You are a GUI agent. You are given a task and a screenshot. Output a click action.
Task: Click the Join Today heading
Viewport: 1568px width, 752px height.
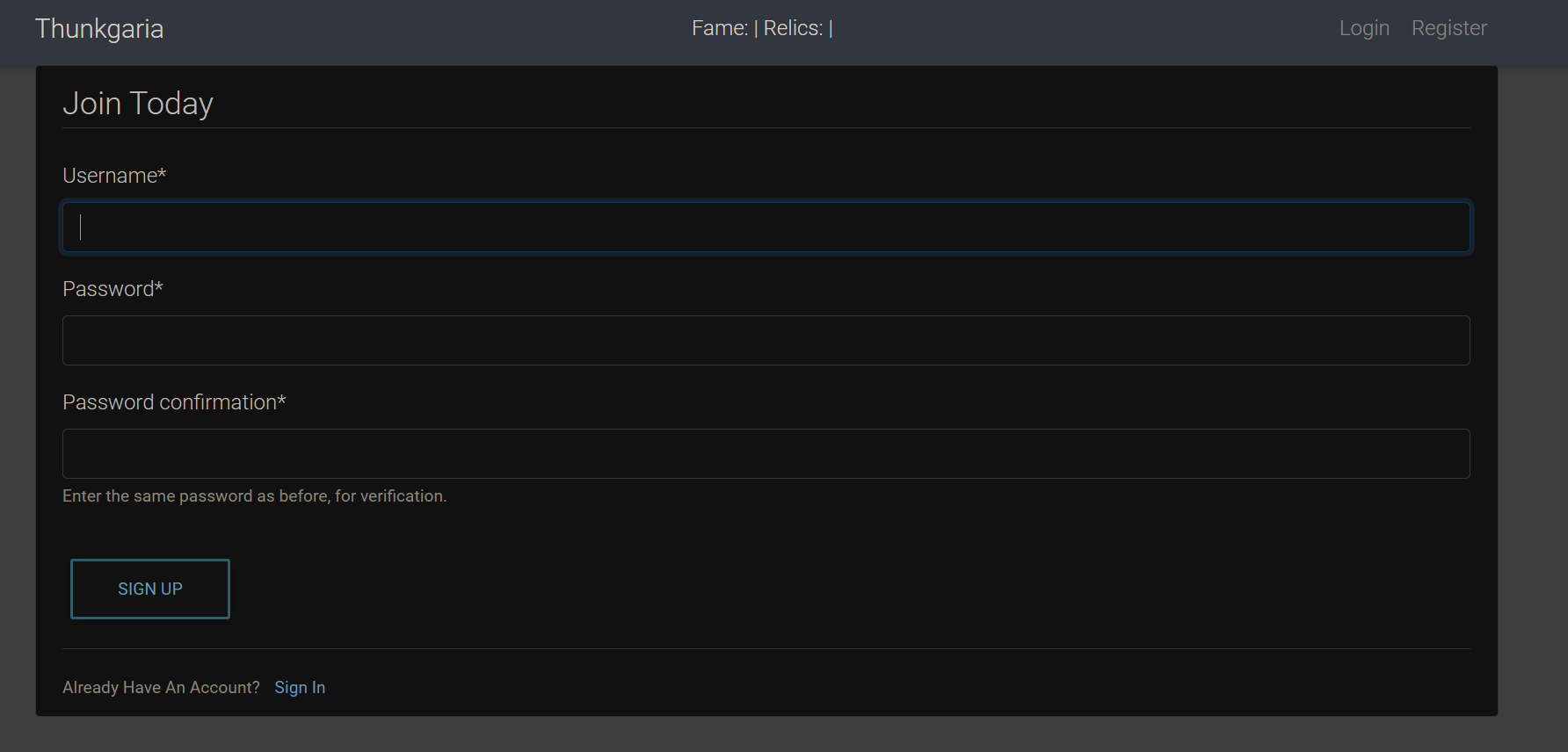[x=138, y=104]
